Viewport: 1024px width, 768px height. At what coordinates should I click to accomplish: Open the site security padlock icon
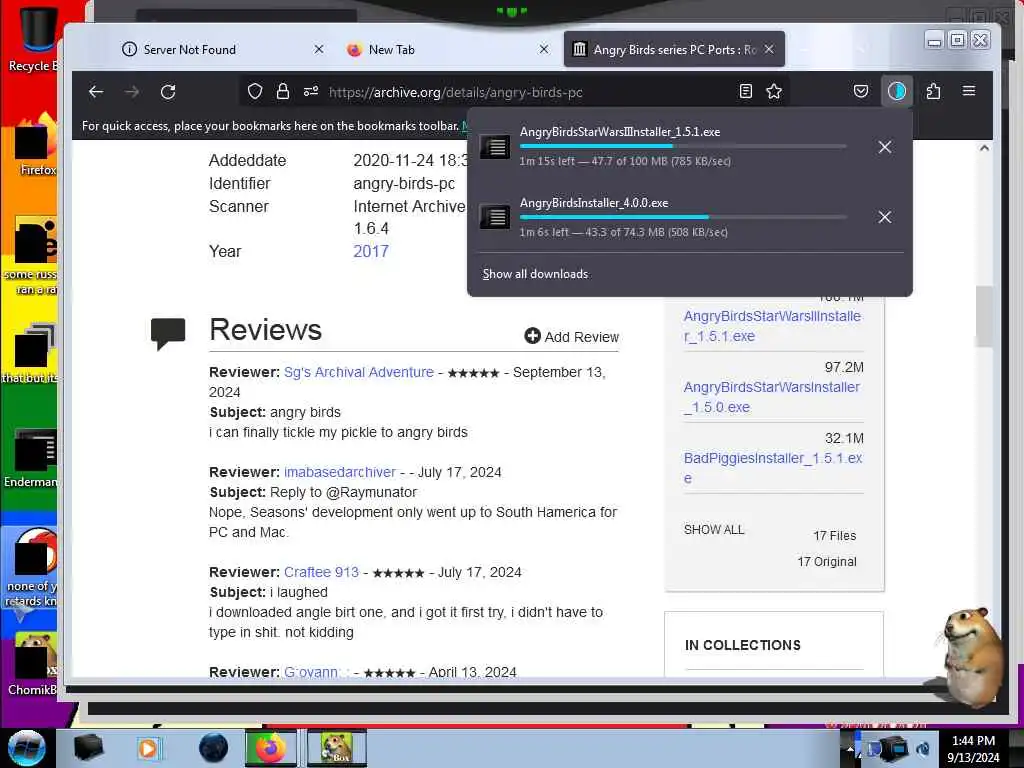tap(283, 92)
